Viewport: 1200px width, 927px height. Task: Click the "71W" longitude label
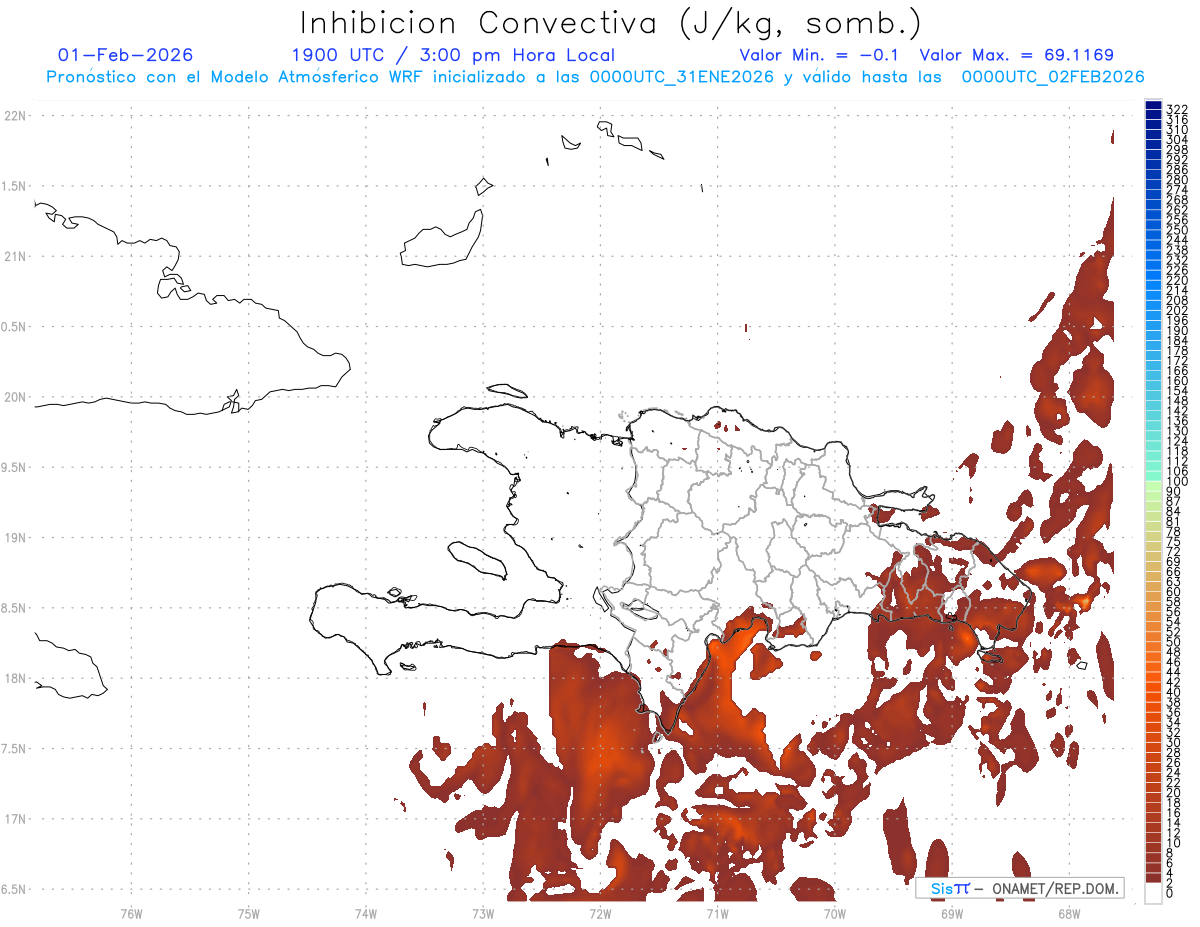pos(717,913)
